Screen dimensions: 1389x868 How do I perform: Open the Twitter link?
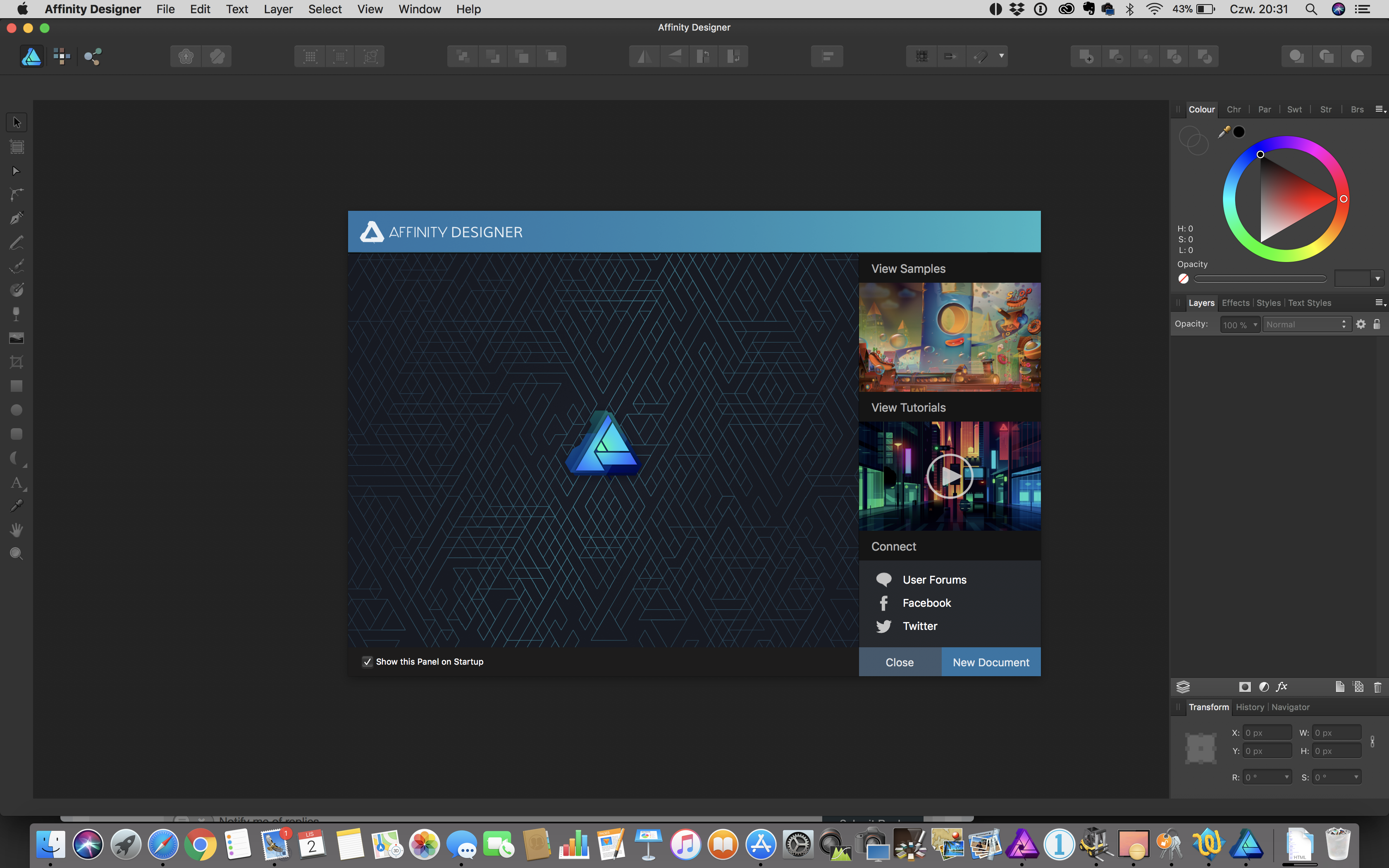(919, 626)
